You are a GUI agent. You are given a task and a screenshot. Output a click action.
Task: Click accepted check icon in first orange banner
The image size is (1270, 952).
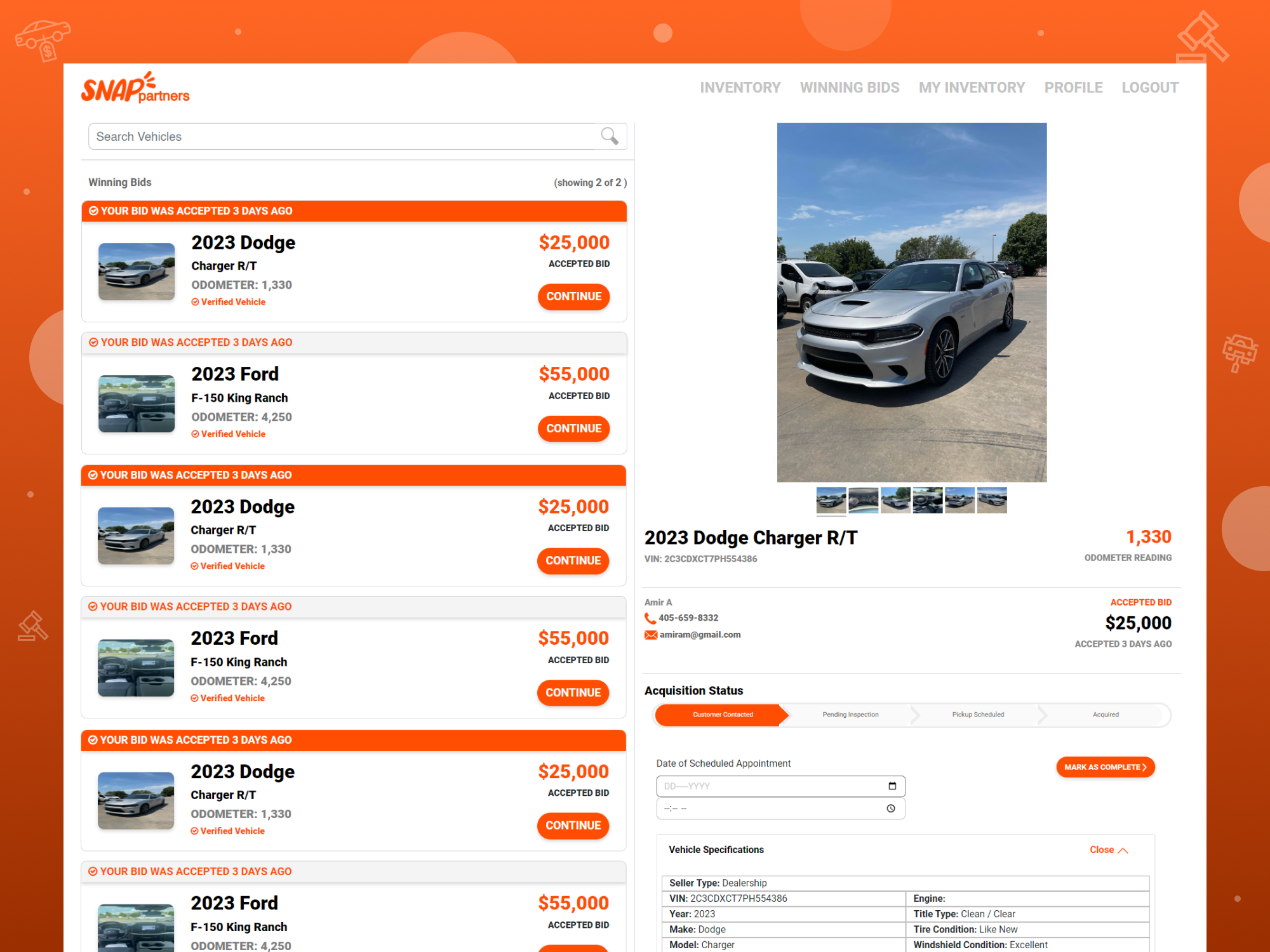tap(93, 211)
